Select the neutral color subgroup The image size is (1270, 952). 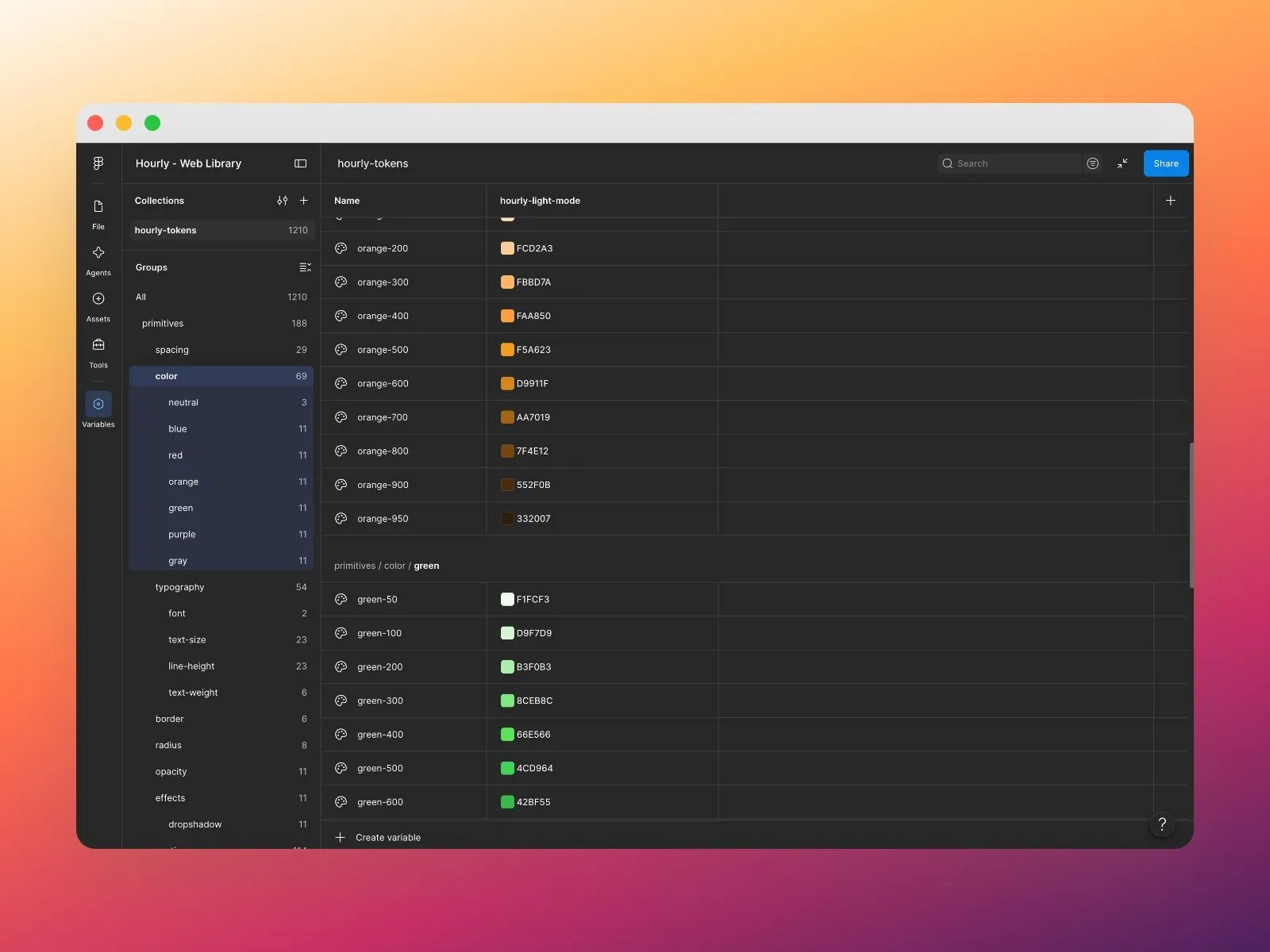click(x=221, y=402)
